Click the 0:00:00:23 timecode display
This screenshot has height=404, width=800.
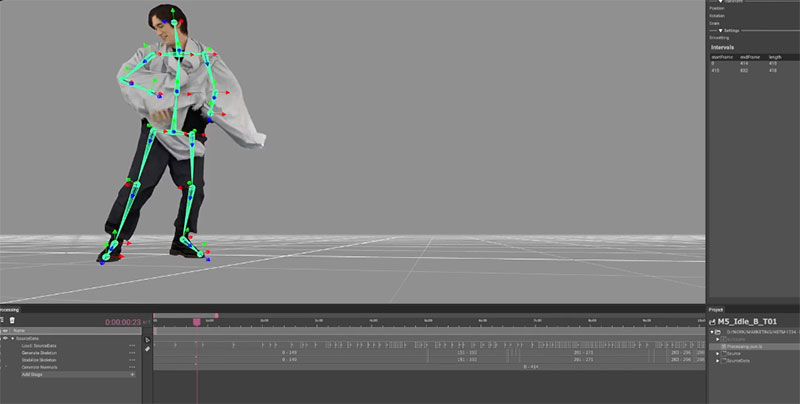[123, 322]
